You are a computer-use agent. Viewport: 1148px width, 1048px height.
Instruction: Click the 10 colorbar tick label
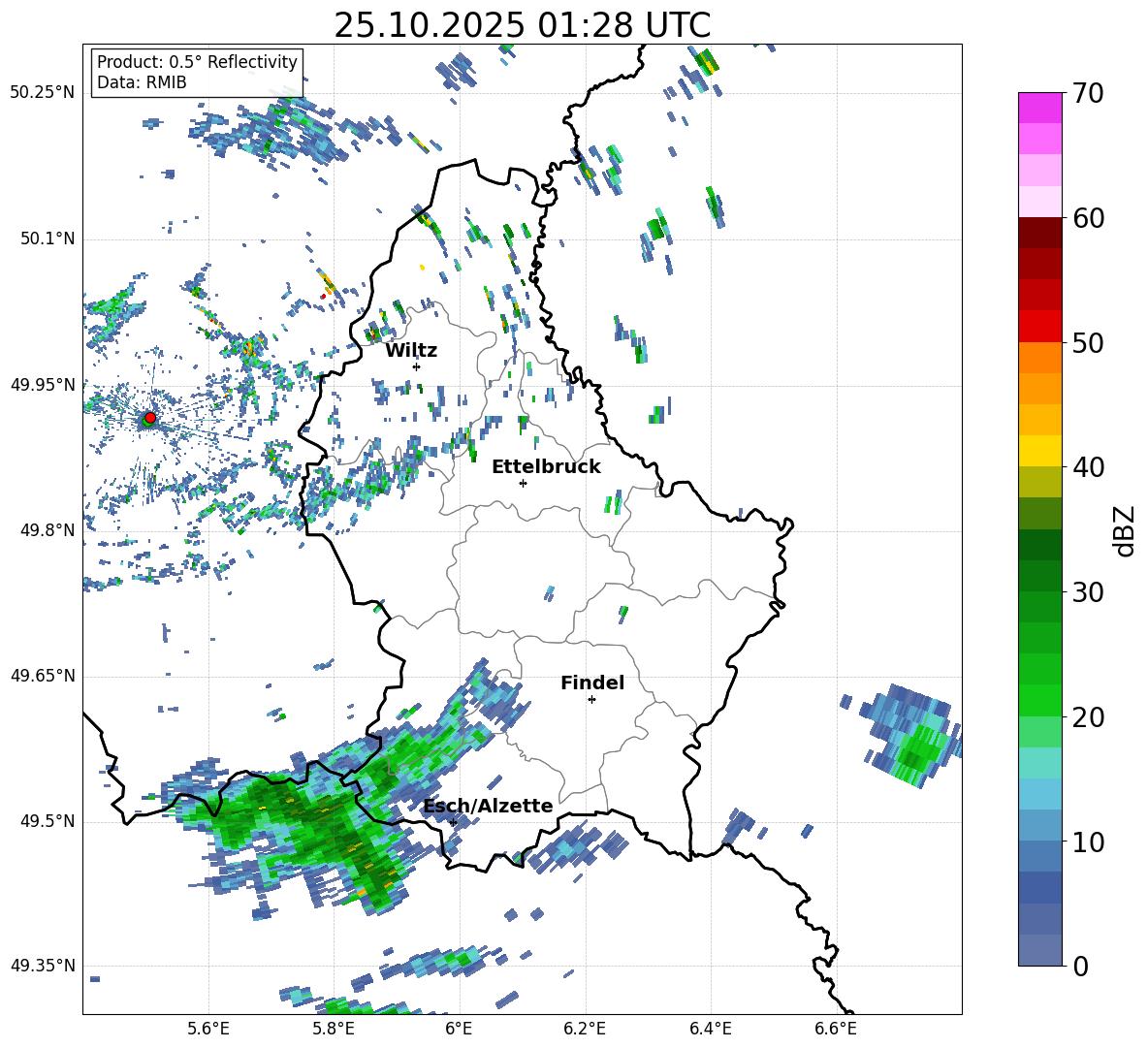click(1088, 842)
